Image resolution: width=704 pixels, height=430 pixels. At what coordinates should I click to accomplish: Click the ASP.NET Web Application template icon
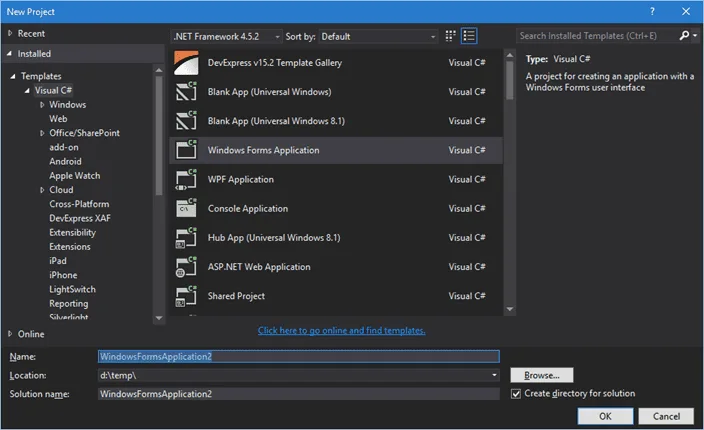(x=186, y=267)
